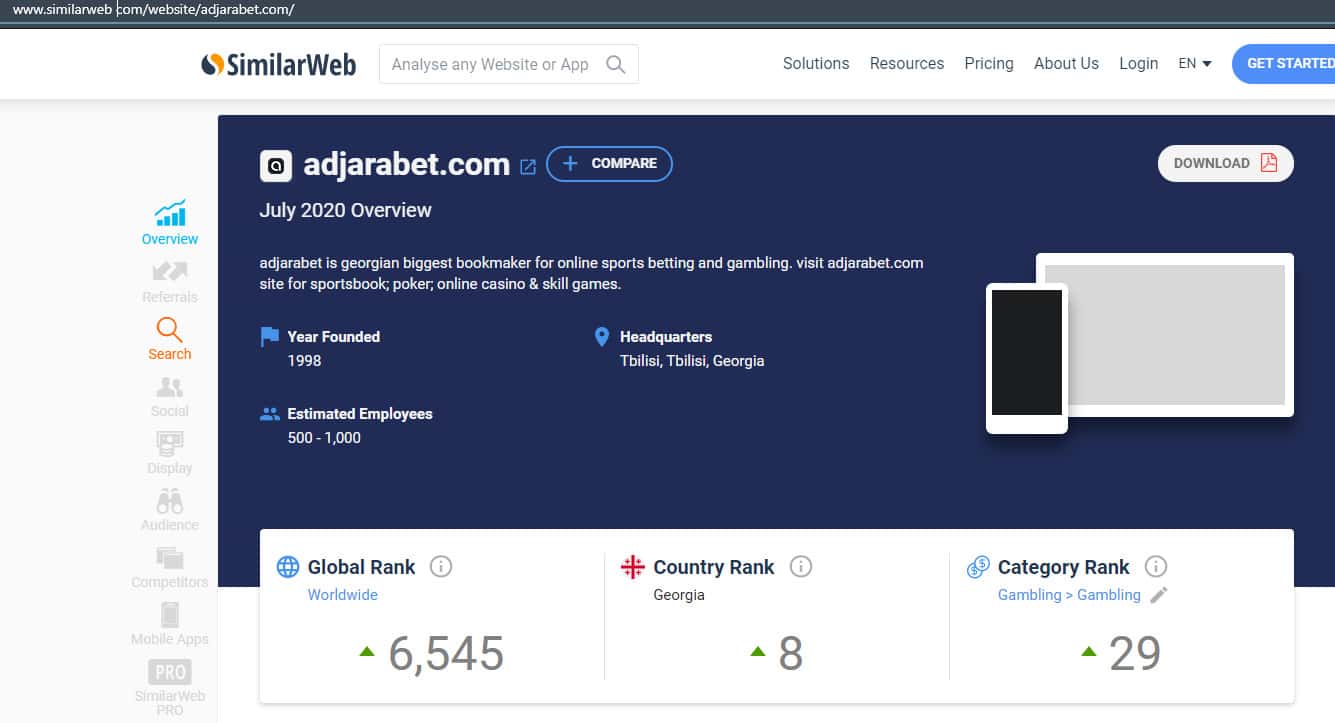Show Global Rank info tooltip
This screenshot has width=1335, height=723.
(441, 567)
